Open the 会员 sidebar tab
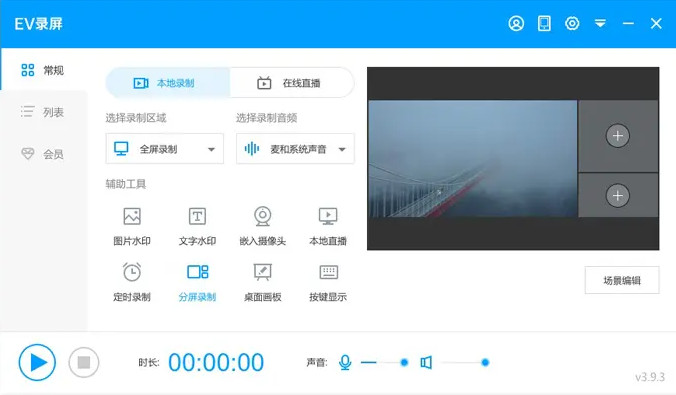 43,154
